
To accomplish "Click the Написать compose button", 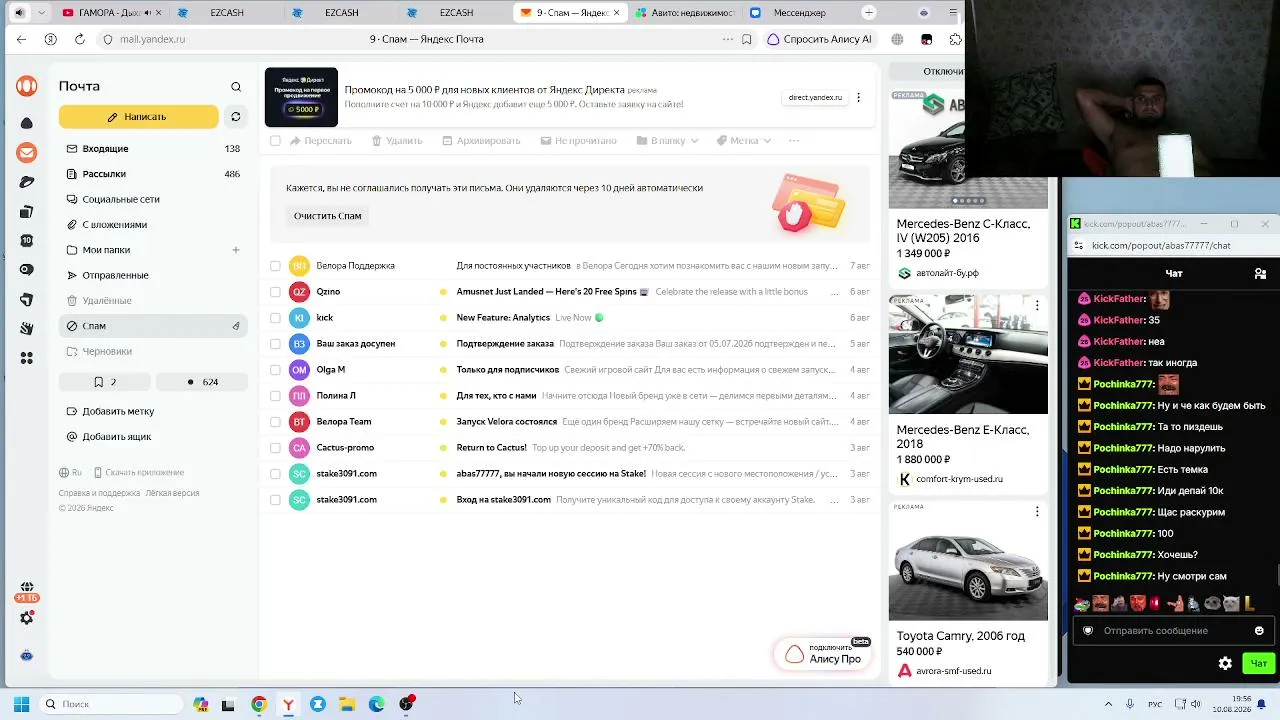I will click(x=138, y=117).
